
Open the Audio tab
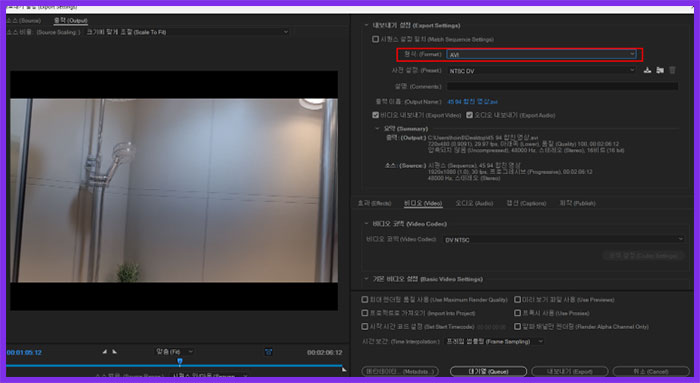click(x=474, y=203)
